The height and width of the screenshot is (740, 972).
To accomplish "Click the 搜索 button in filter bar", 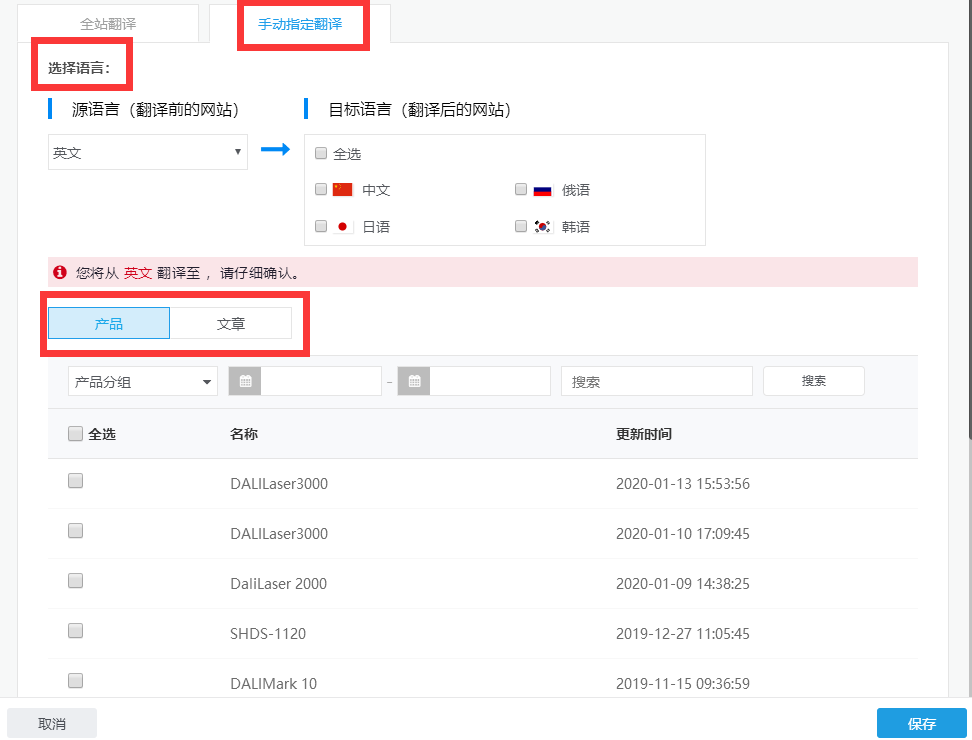I will [x=813, y=381].
